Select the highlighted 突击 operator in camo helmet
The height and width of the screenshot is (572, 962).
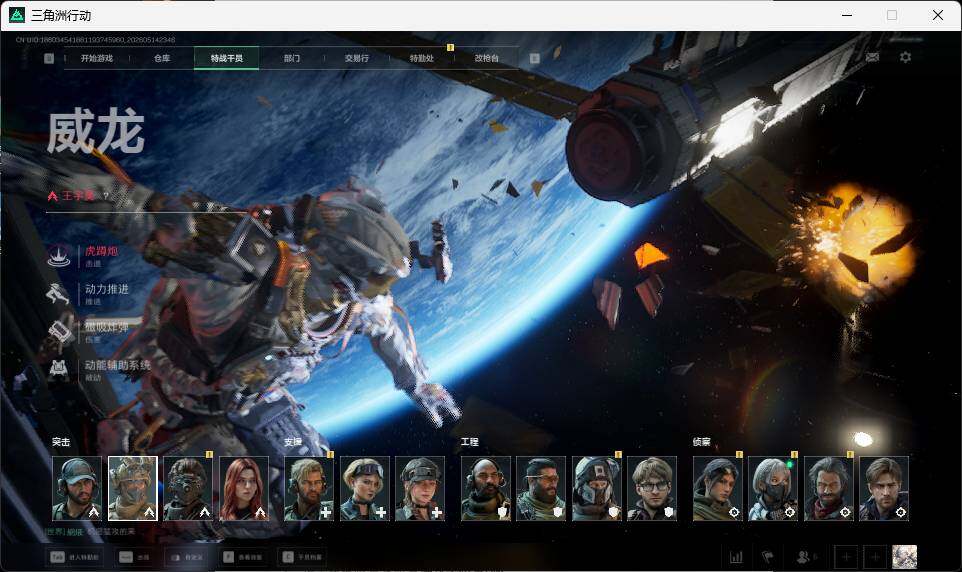(x=133, y=489)
